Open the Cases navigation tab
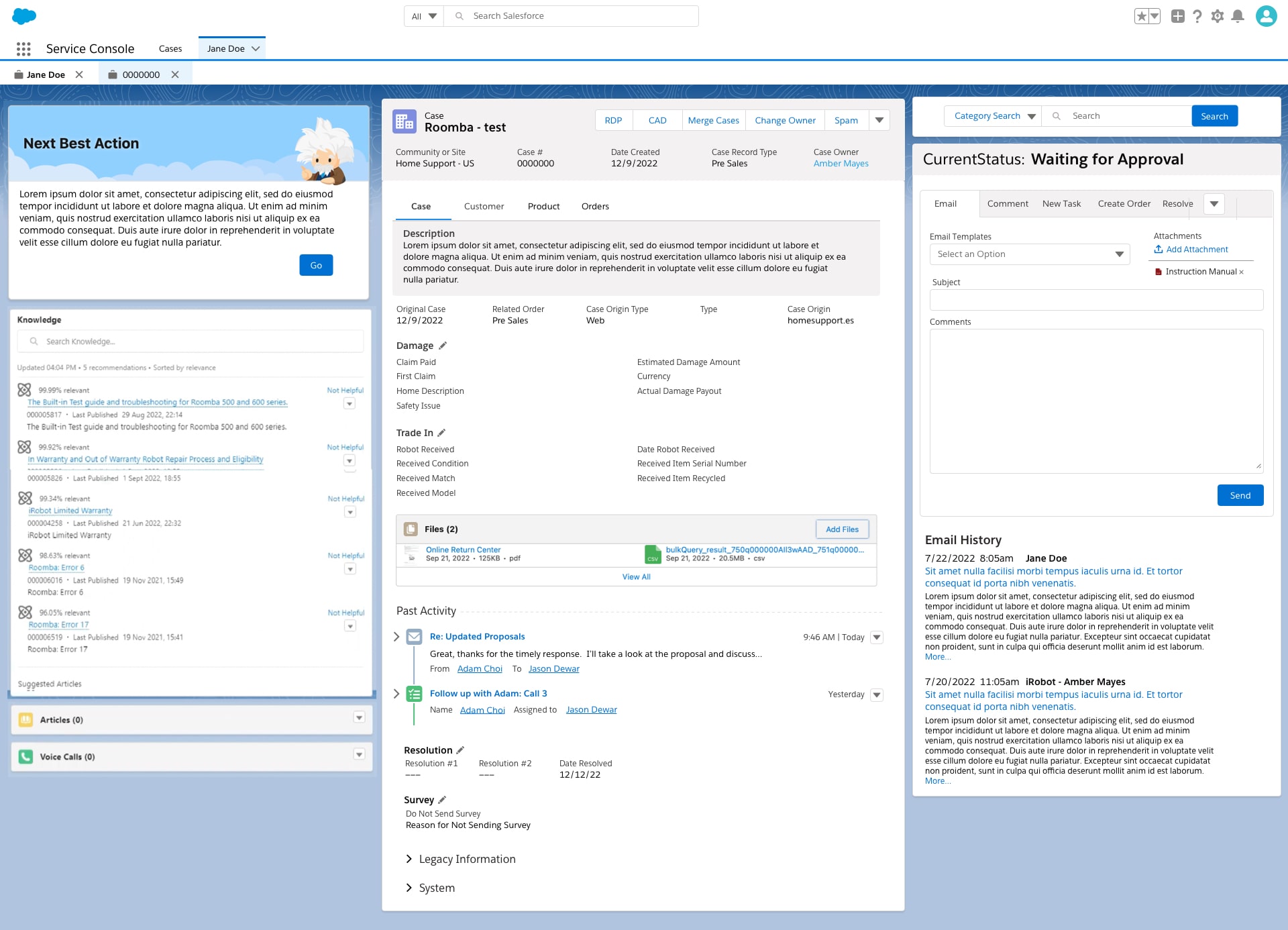Image resolution: width=1288 pixels, height=930 pixels. 170,48
